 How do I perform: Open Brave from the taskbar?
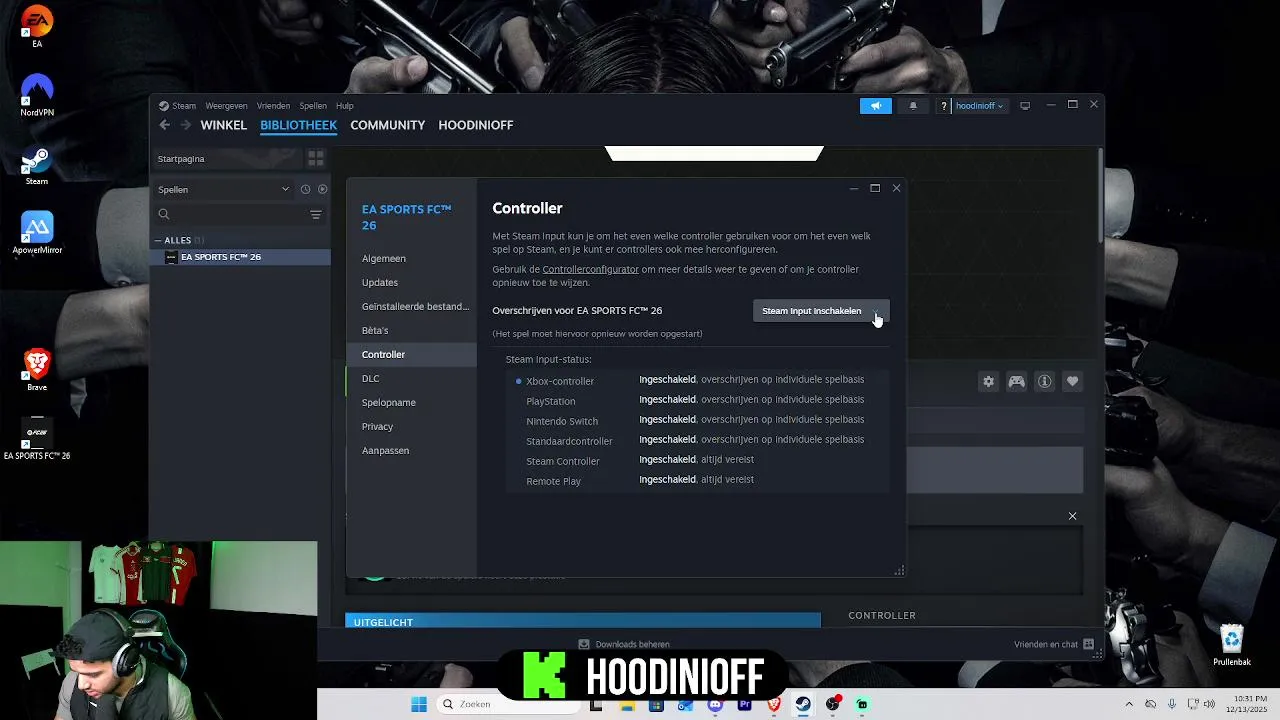[x=774, y=704]
